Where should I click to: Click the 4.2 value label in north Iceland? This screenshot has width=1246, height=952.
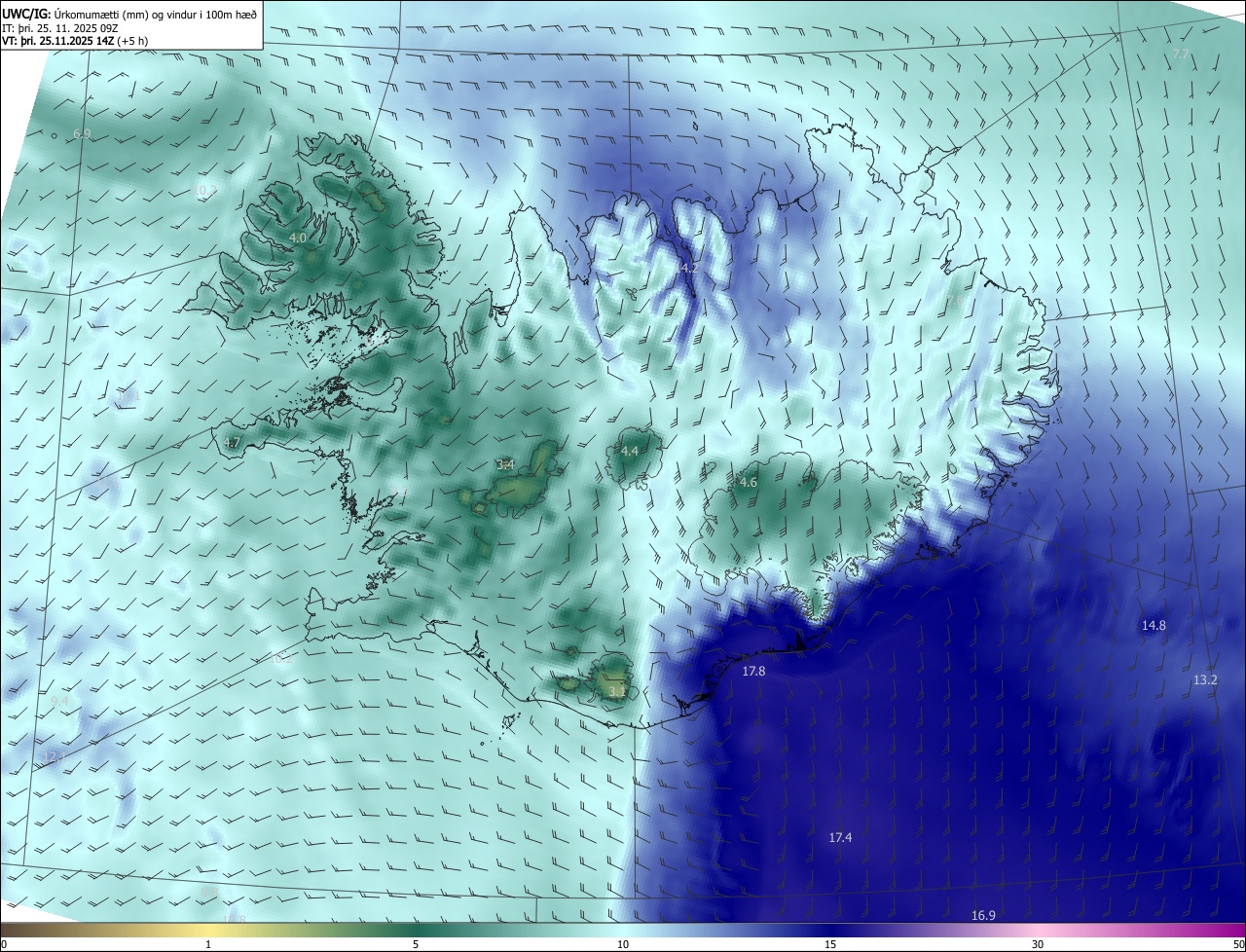pyautogui.click(x=689, y=268)
